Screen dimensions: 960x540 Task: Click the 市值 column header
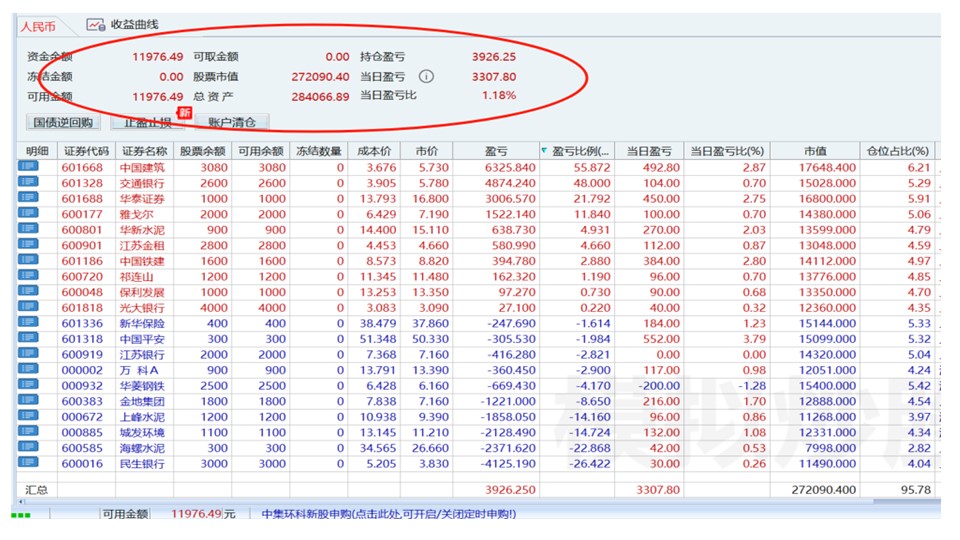[816, 151]
